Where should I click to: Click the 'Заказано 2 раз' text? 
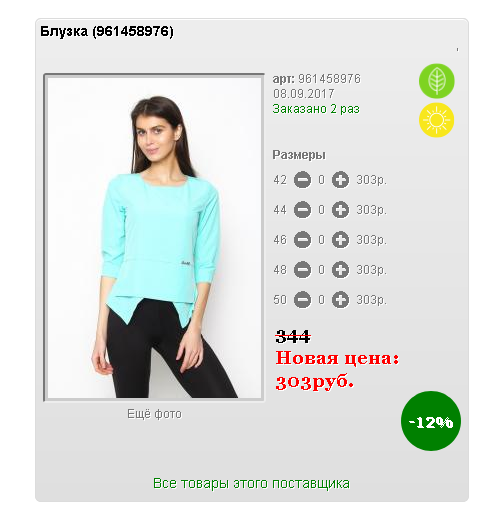tap(316, 109)
